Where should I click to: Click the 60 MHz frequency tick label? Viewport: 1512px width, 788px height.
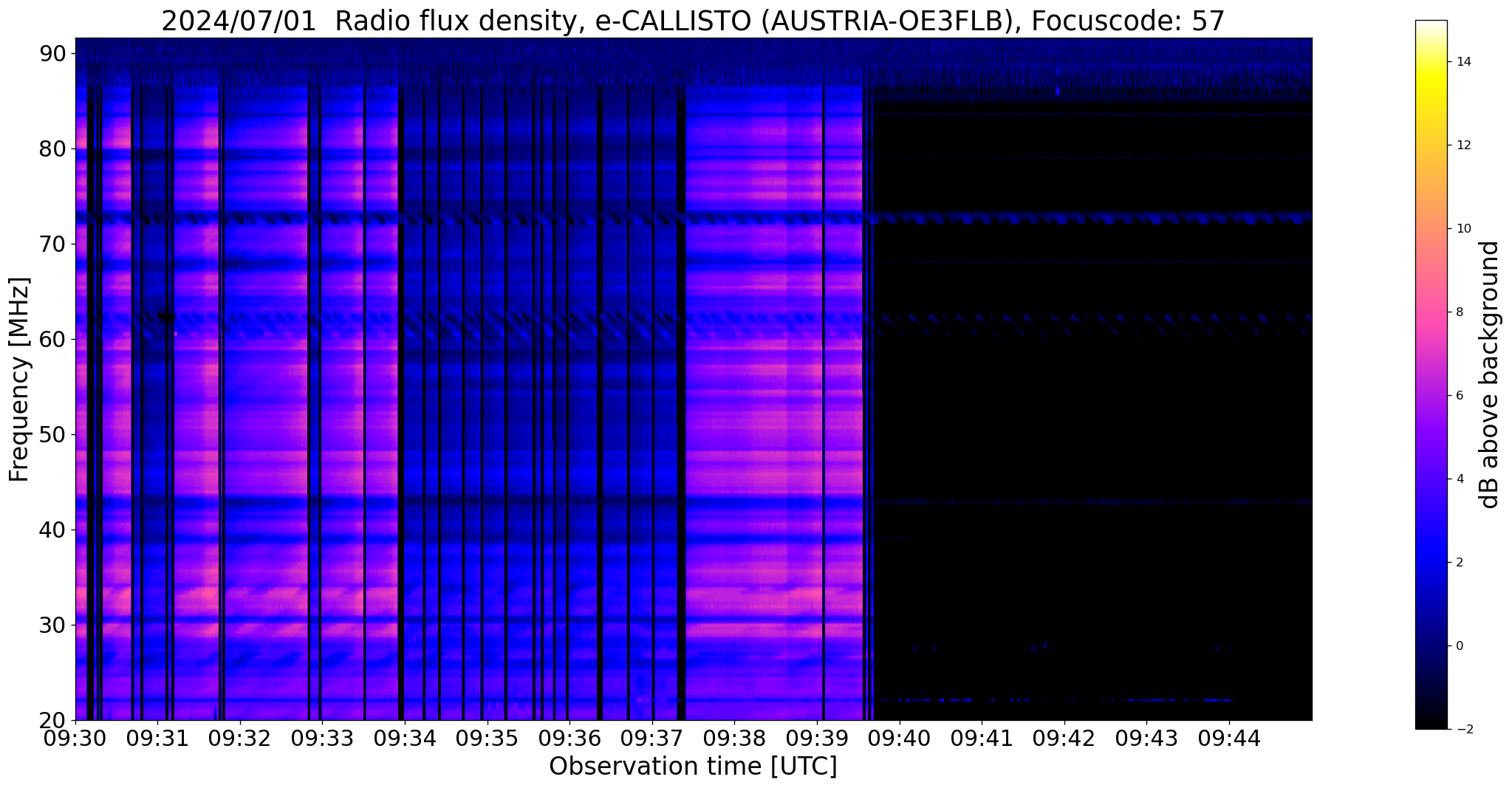click(54, 340)
